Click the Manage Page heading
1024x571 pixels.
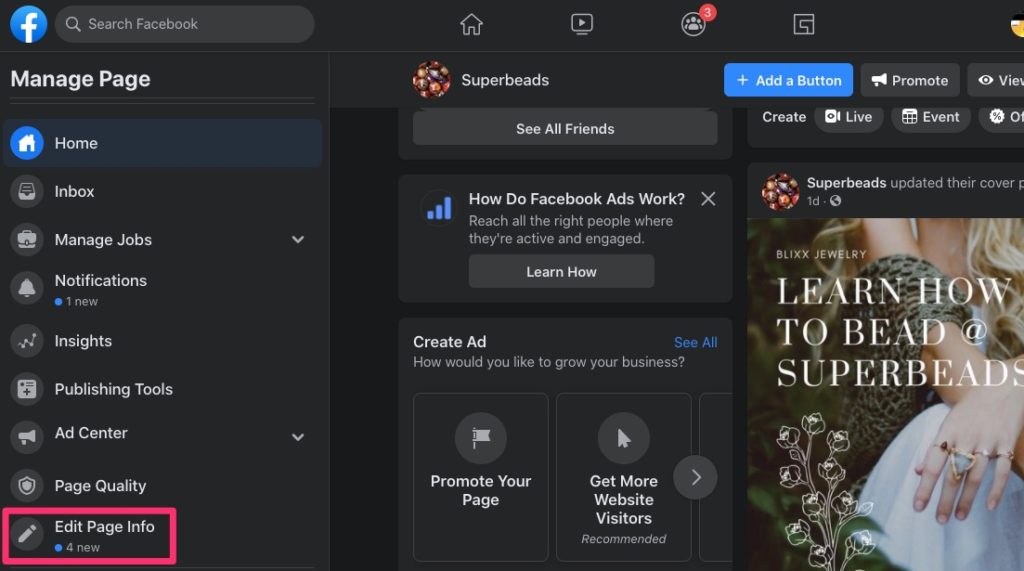(80, 79)
